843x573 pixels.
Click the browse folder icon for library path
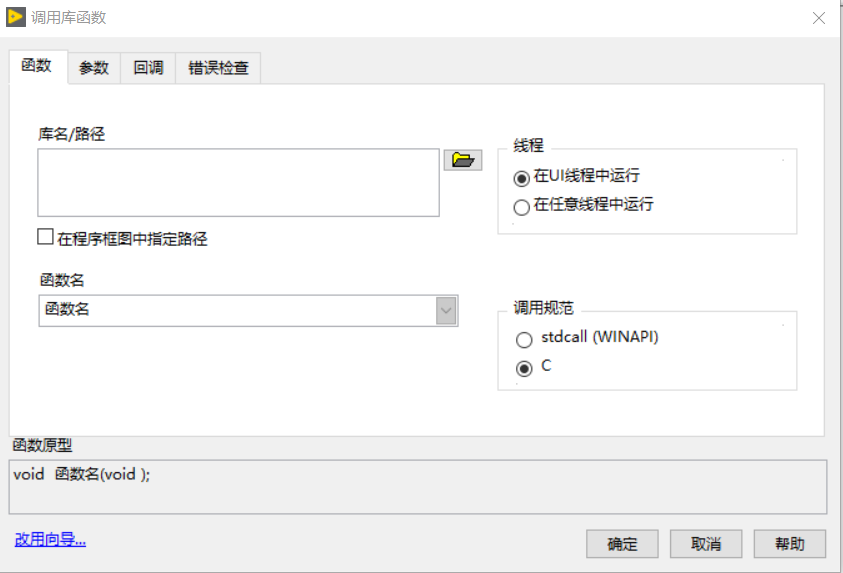tap(461, 160)
